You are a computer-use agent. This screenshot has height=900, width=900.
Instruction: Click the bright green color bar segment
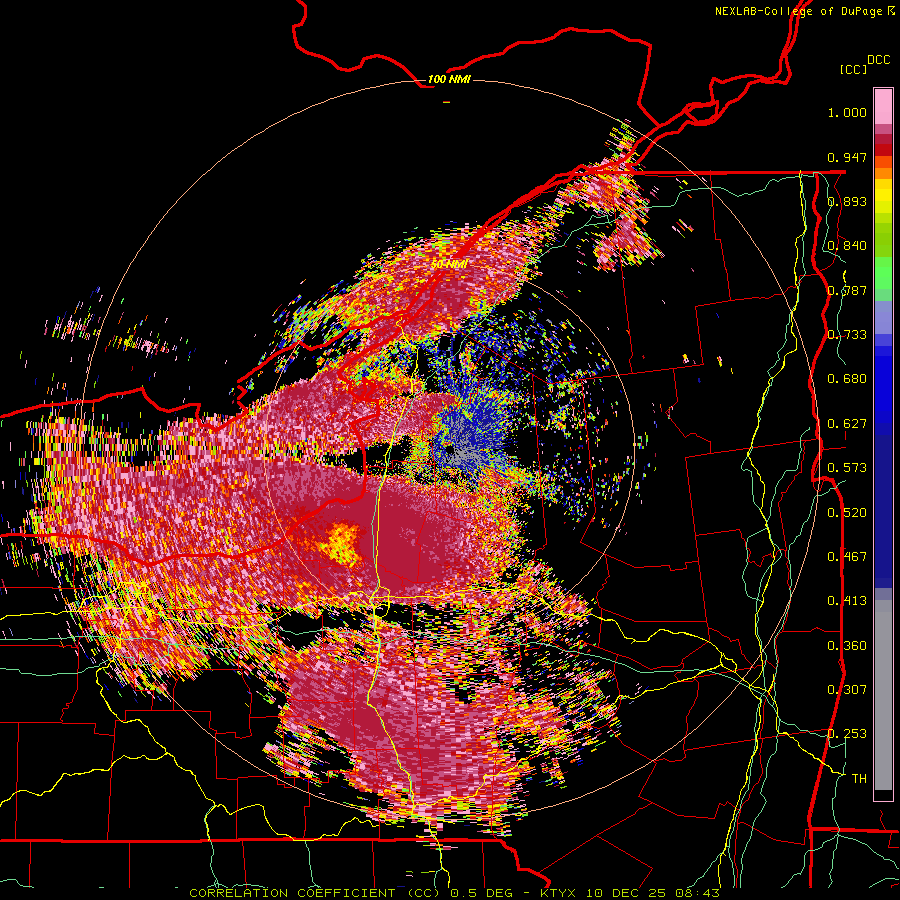point(883,272)
